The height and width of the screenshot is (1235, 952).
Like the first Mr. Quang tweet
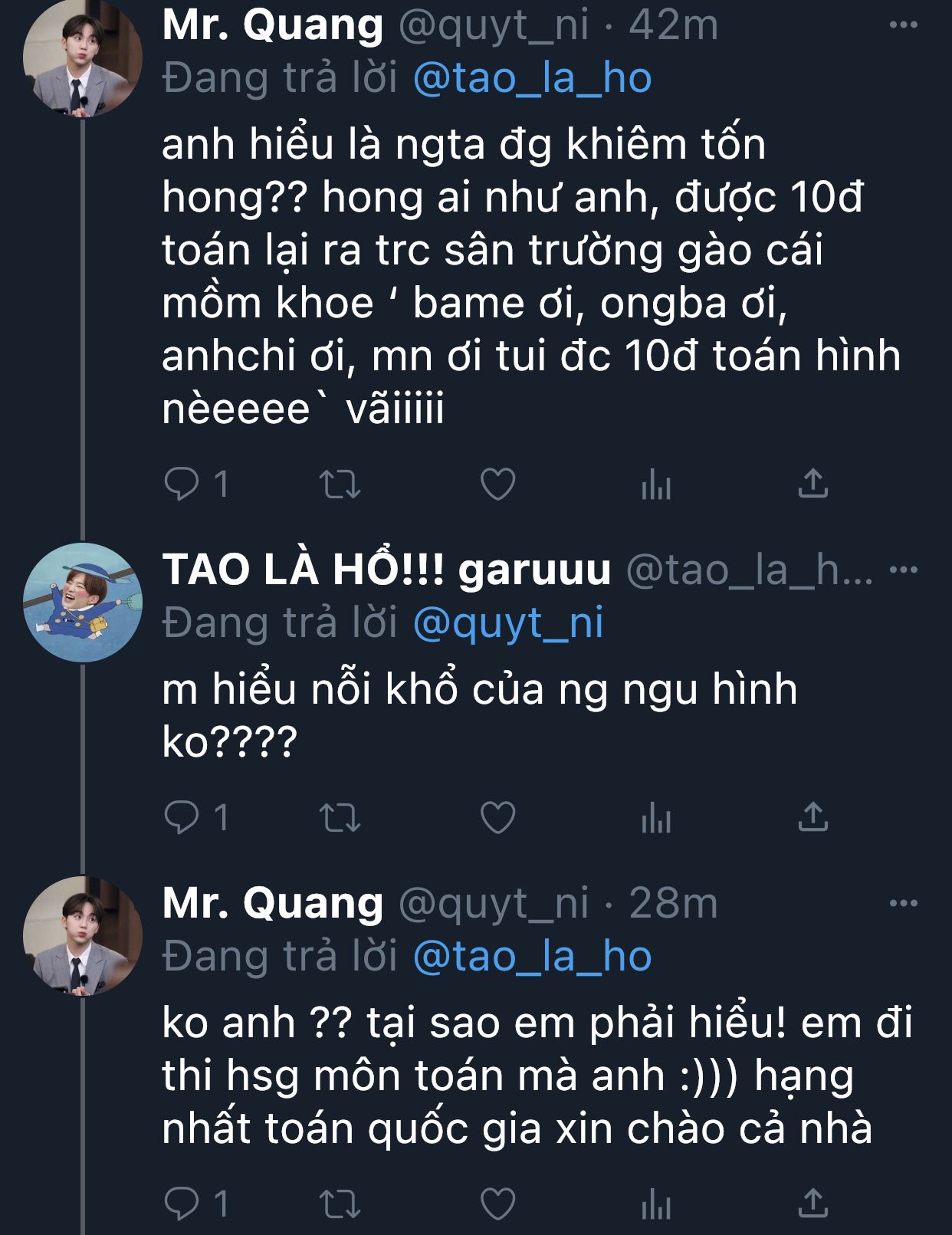pos(497,484)
